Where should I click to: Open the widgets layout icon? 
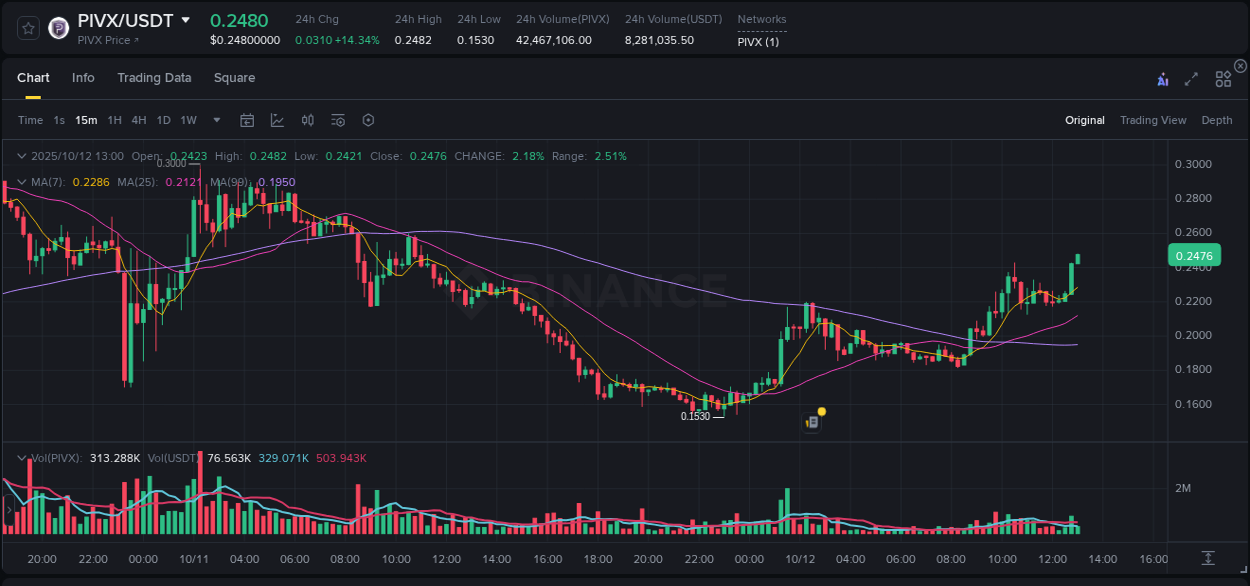pyautogui.click(x=1223, y=78)
